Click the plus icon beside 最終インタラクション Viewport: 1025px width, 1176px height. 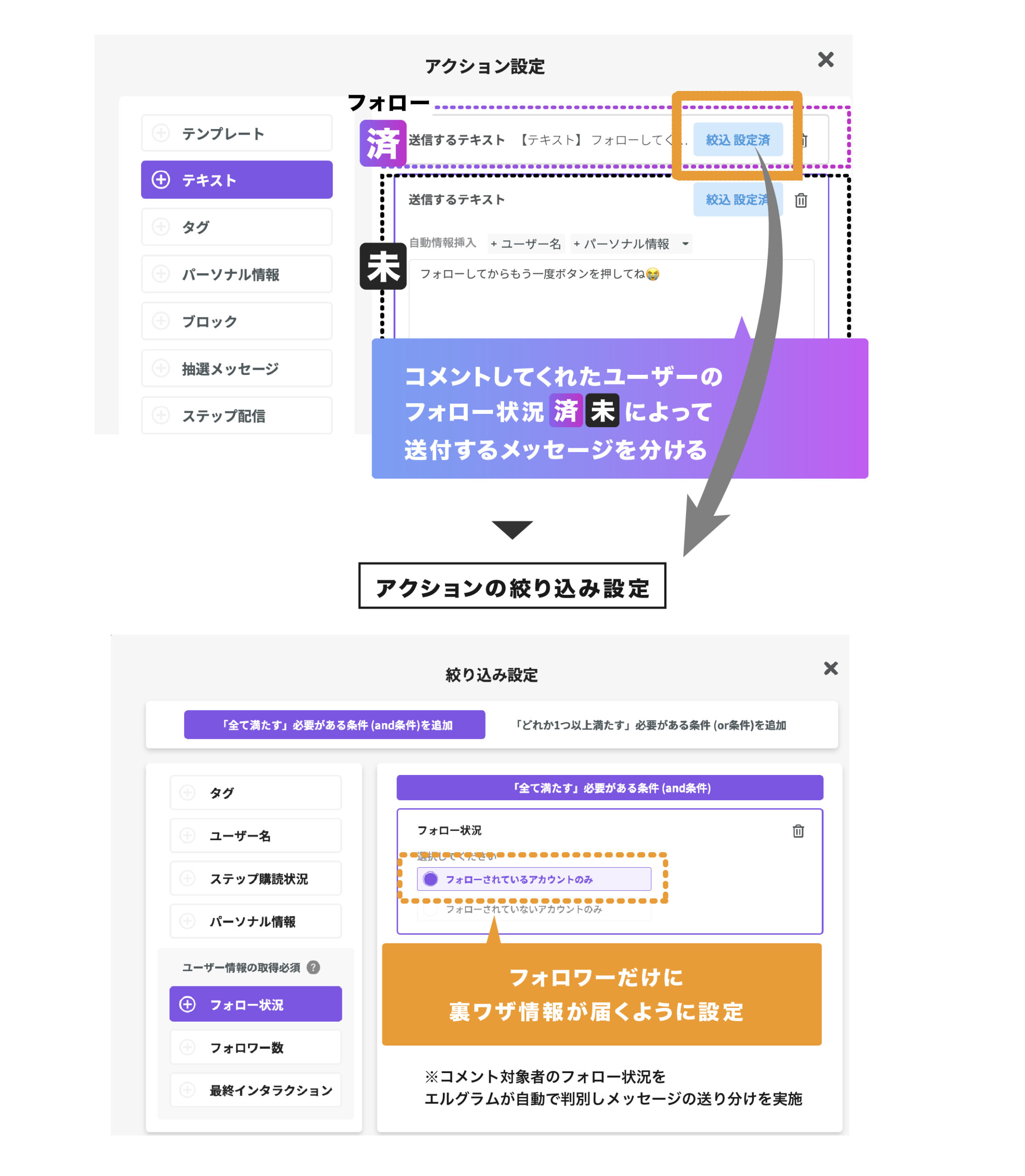click(x=187, y=1090)
